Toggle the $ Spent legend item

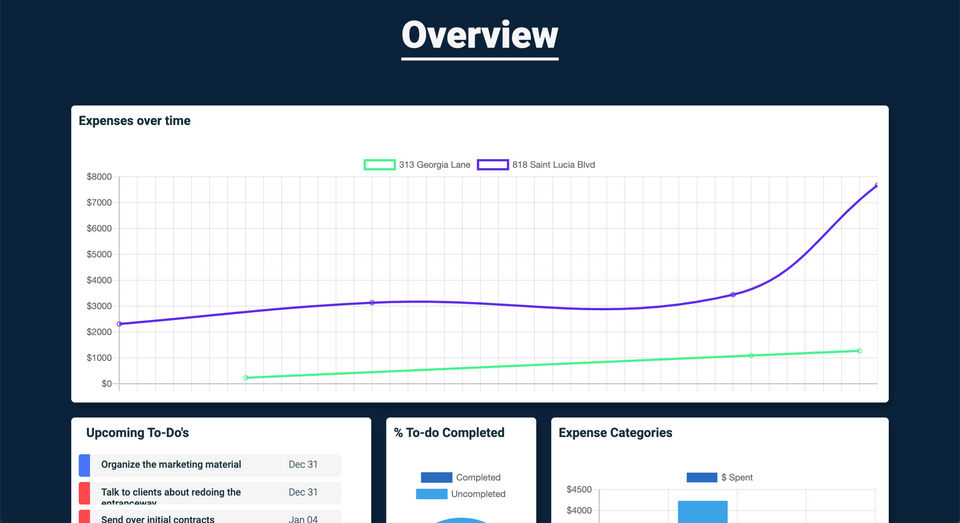tap(719, 478)
